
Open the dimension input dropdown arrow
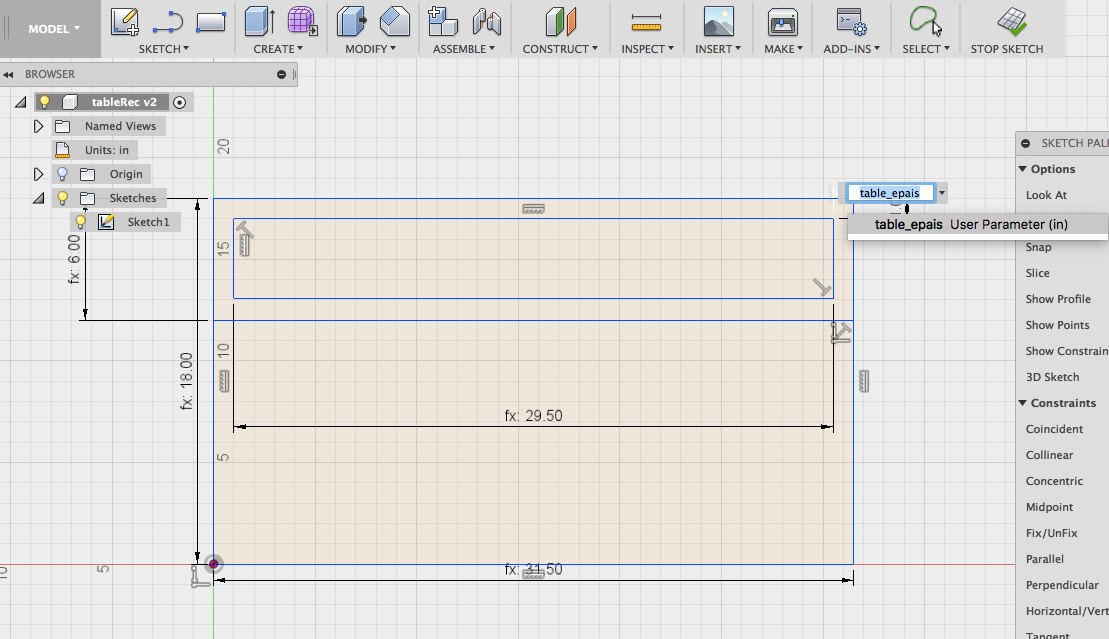pos(942,192)
